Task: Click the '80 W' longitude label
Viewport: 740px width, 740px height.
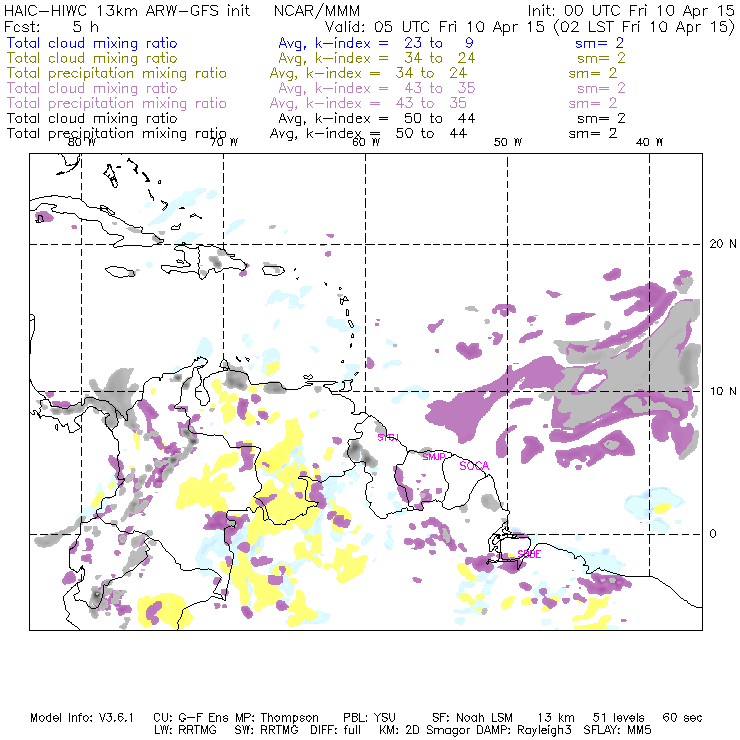Action: [82, 142]
